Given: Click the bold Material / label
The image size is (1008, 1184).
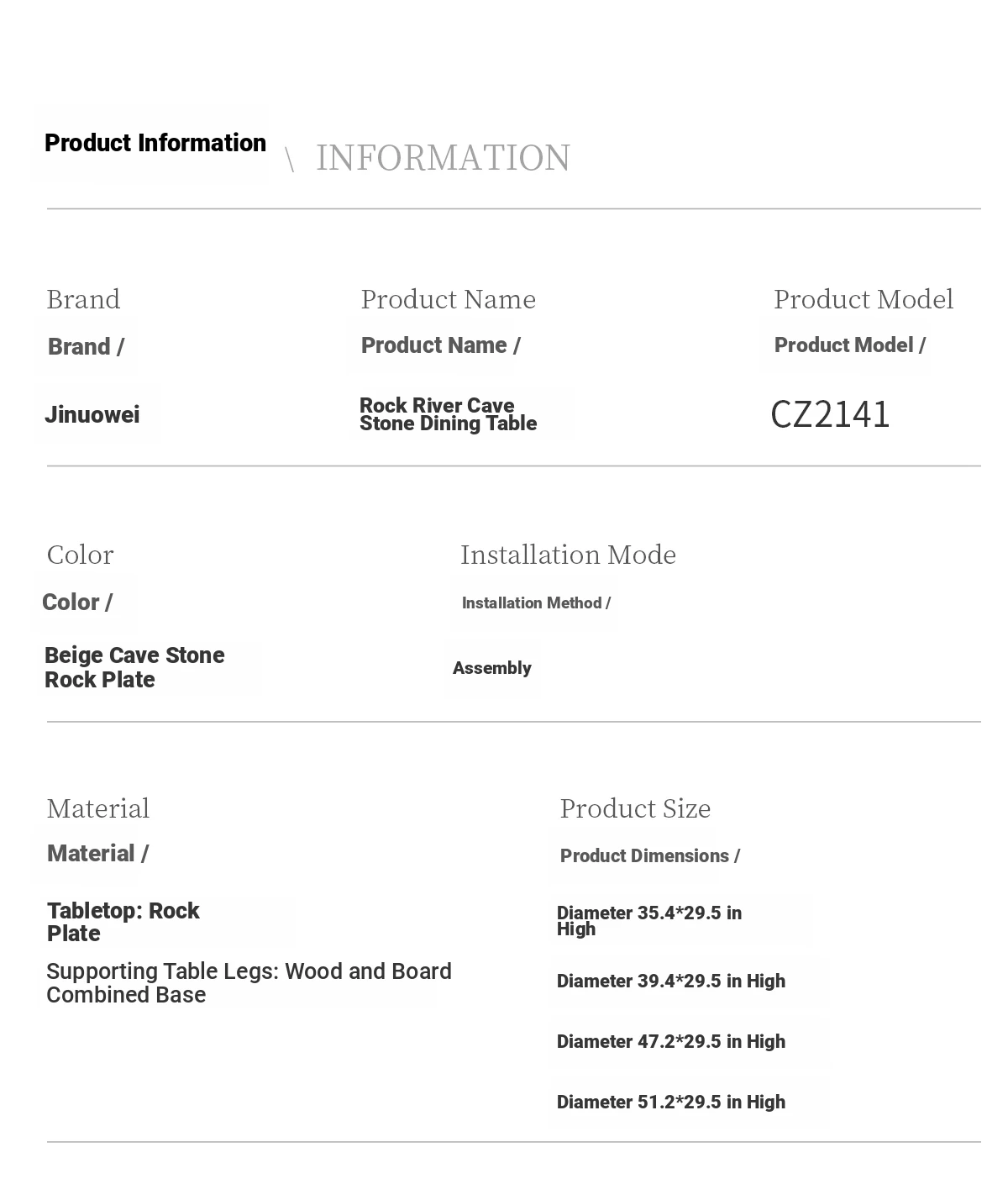Looking at the screenshot, I should click(x=97, y=854).
